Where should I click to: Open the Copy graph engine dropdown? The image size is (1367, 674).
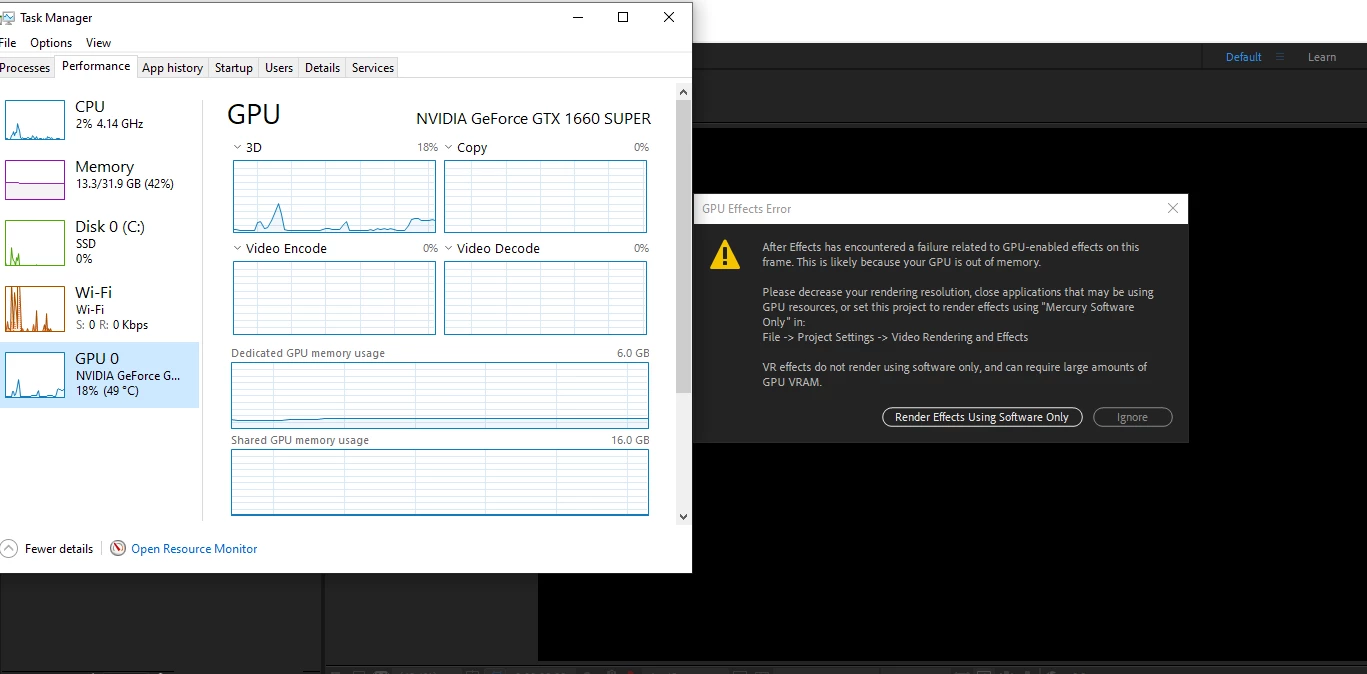pos(449,147)
